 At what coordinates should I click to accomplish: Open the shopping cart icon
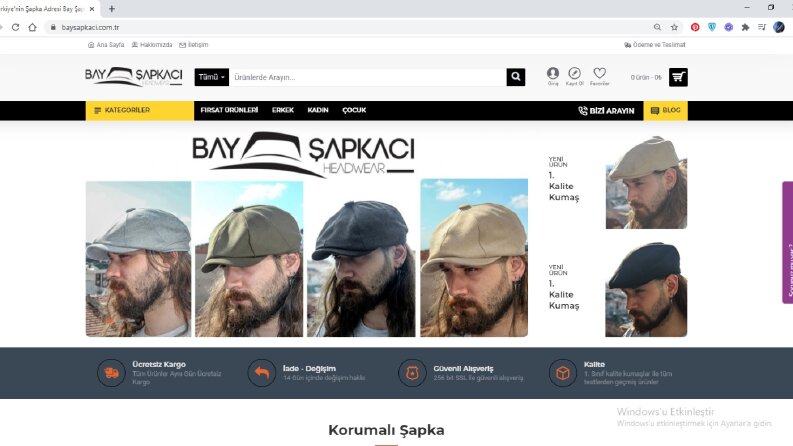pos(678,77)
